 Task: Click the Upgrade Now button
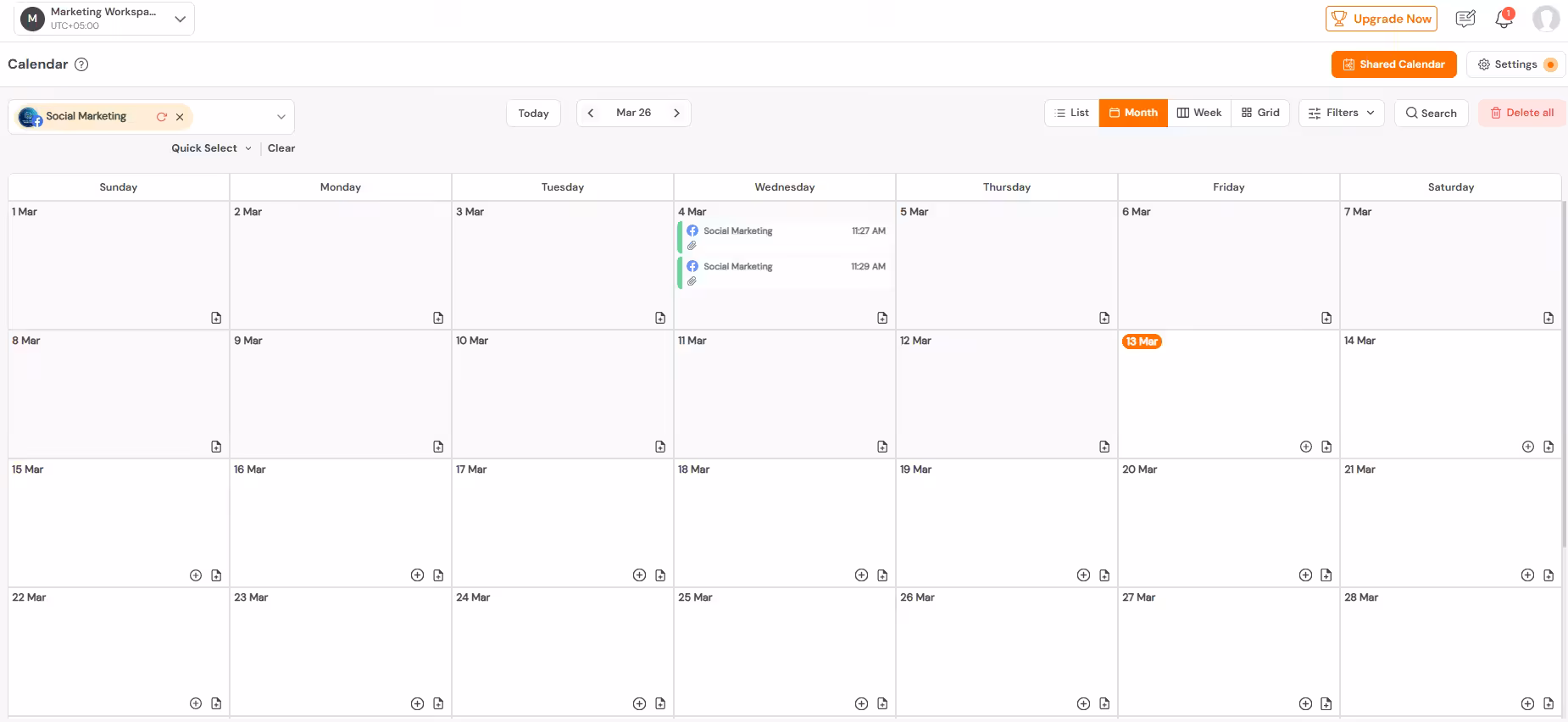coord(1382,19)
